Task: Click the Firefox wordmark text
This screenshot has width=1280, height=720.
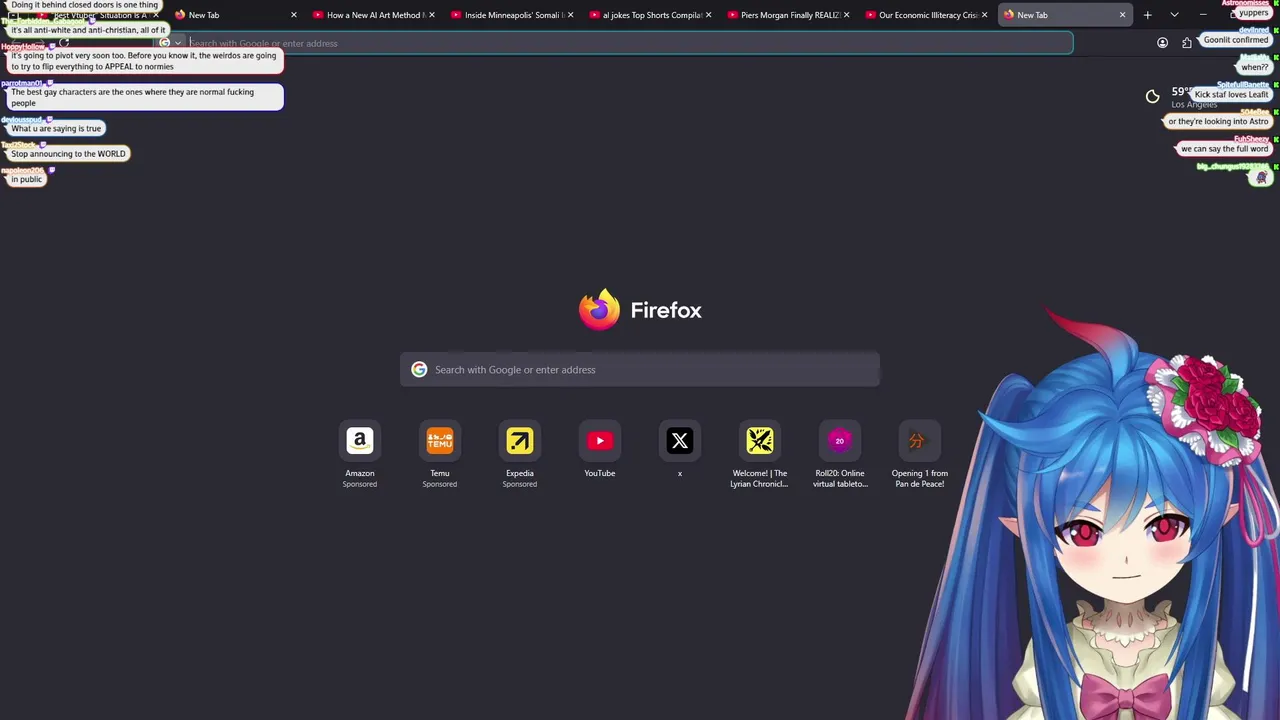Action: [x=666, y=310]
